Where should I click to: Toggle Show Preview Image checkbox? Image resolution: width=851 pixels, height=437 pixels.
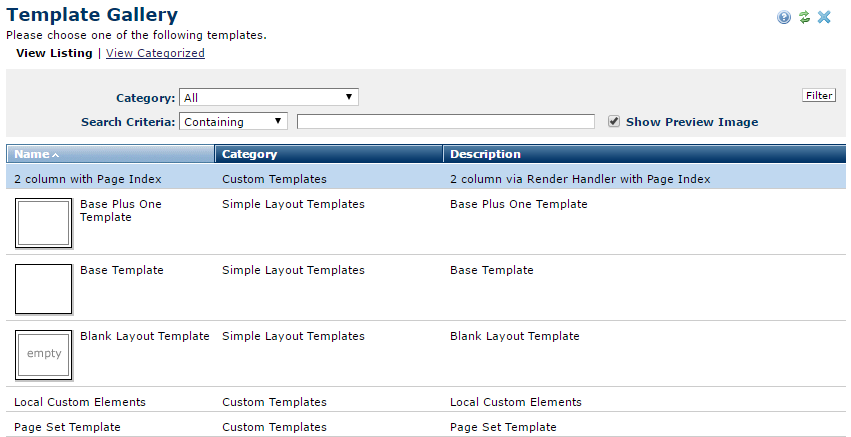(615, 122)
